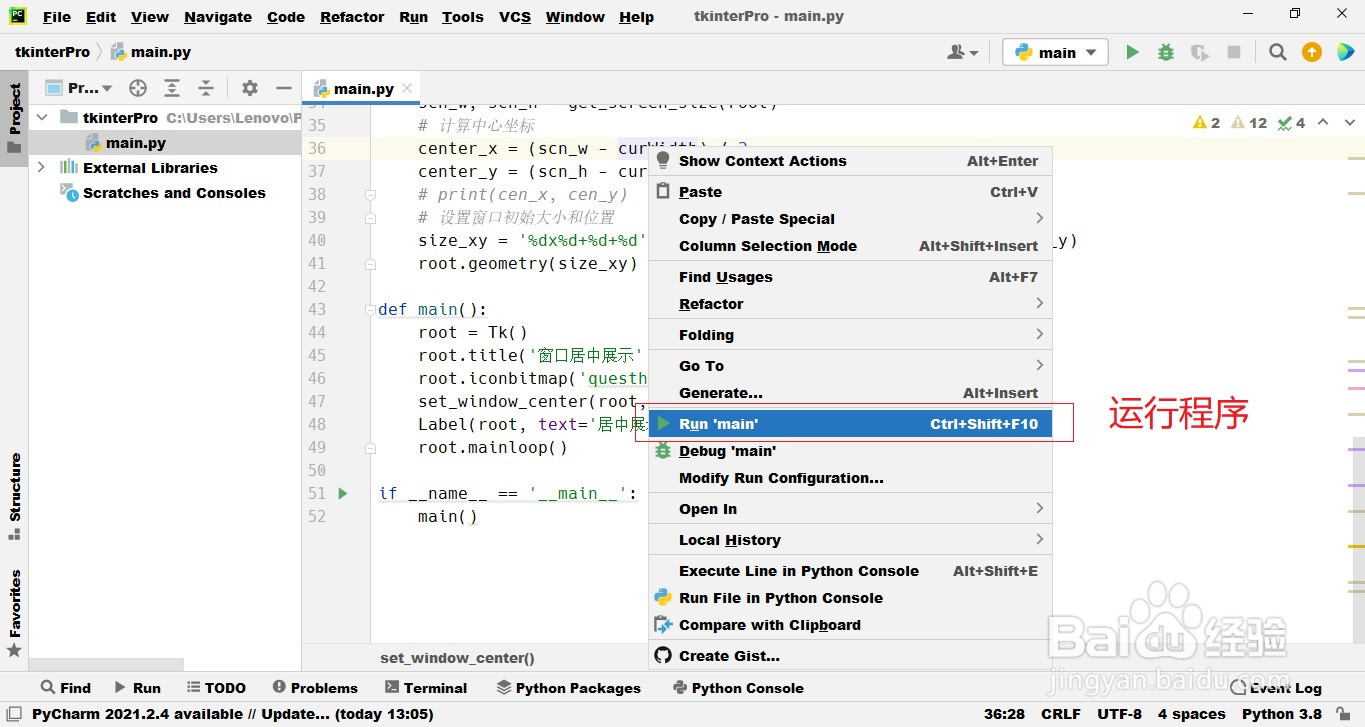
Task: Click the green Run button in the toolbar
Action: 1132,52
